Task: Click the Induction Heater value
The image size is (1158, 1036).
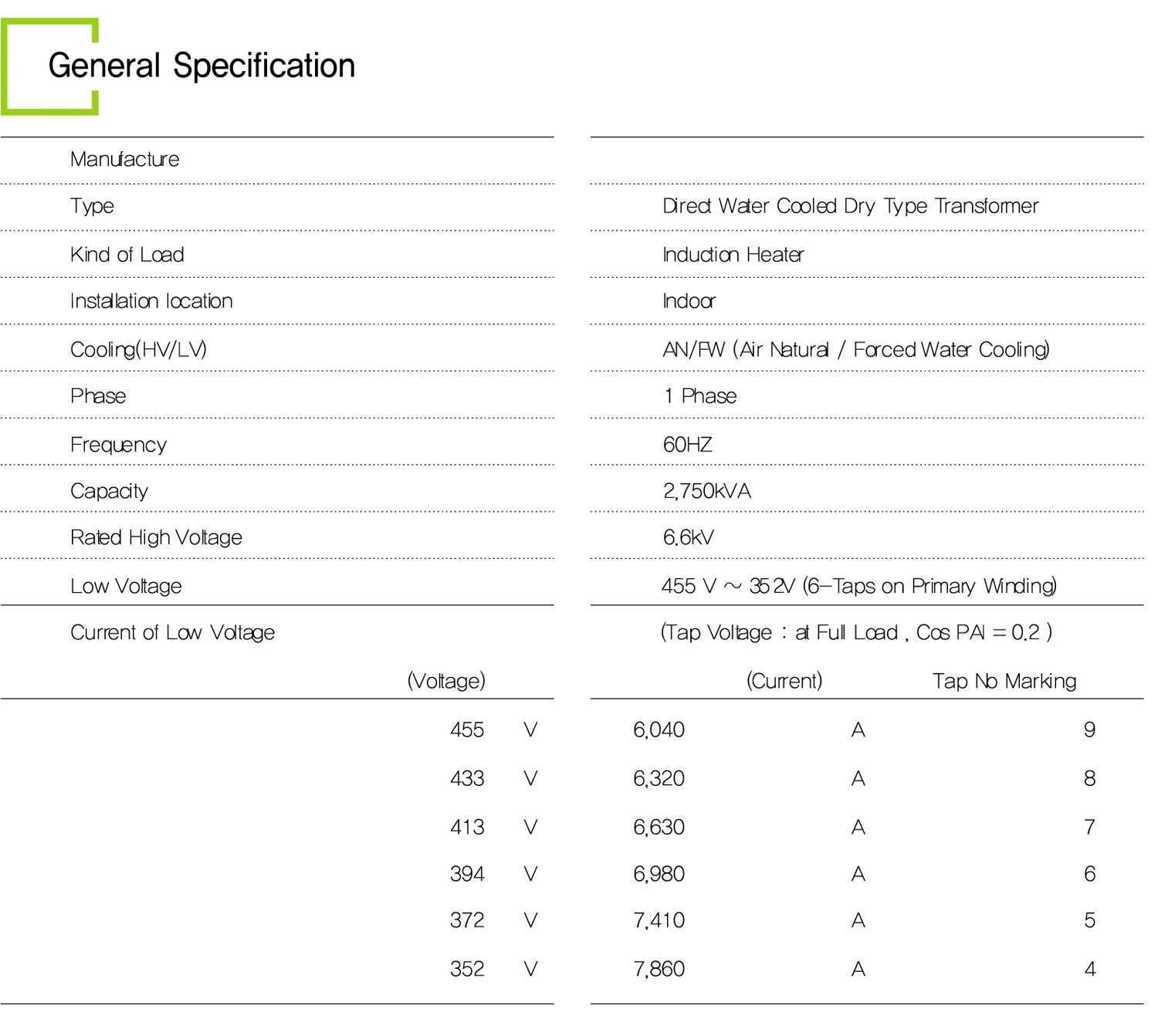Action: tap(733, 255)
